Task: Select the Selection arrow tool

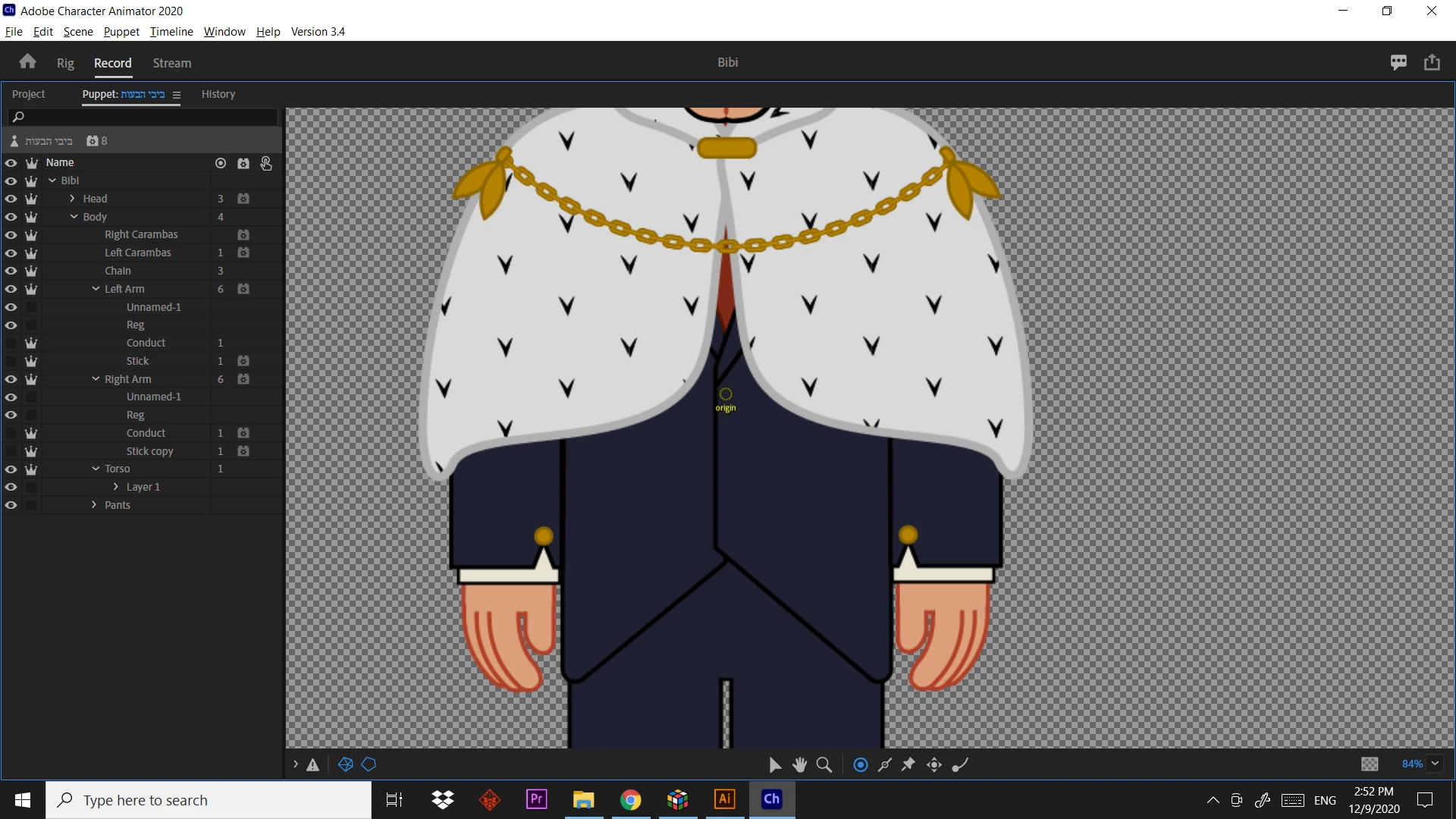Action: coord(775,764)
